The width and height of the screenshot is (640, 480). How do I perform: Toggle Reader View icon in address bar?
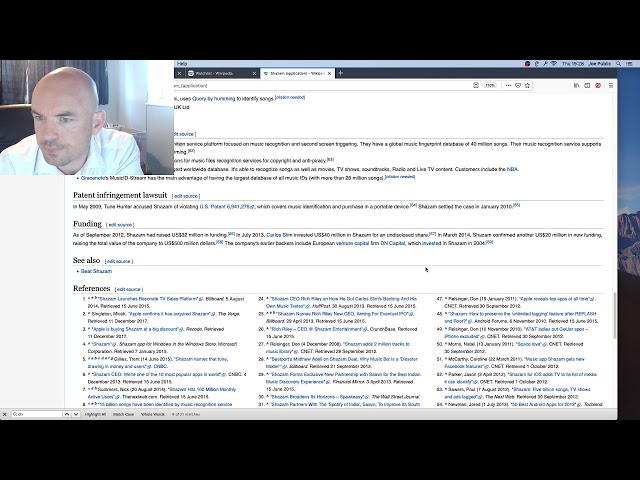tap(476, 85)
